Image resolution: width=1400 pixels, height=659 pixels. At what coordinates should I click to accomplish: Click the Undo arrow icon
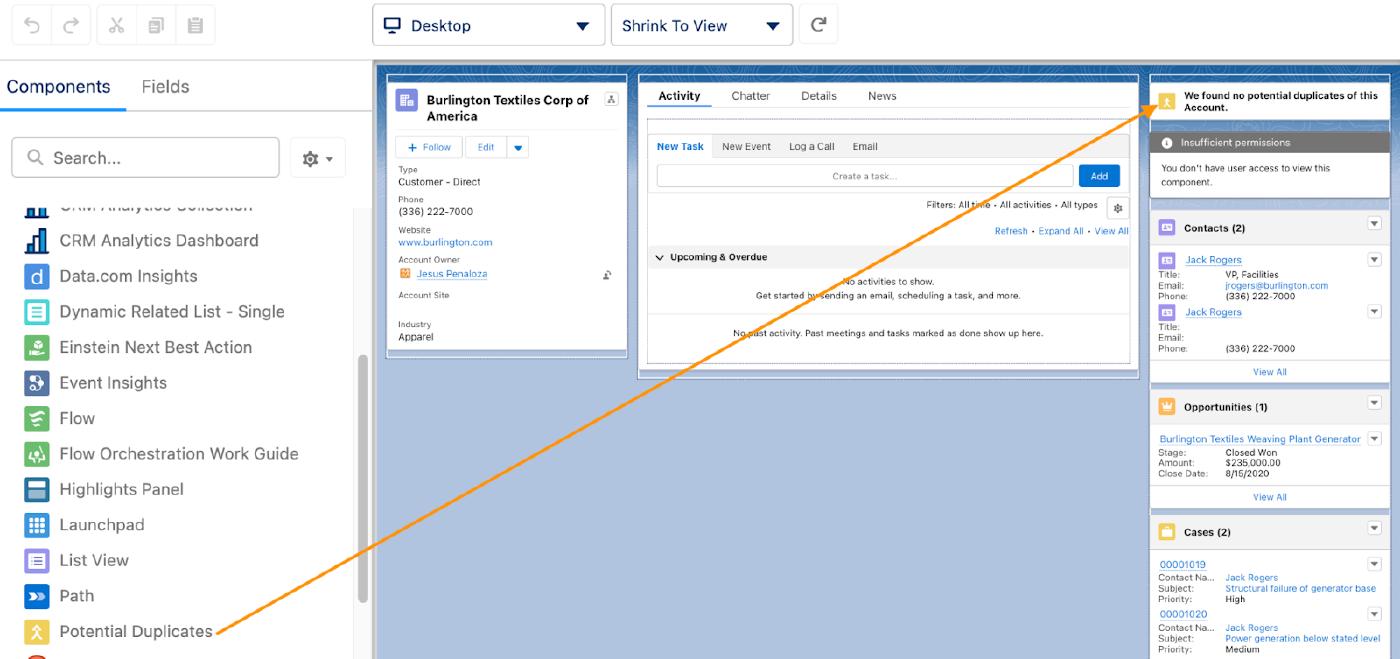[32, 26]
